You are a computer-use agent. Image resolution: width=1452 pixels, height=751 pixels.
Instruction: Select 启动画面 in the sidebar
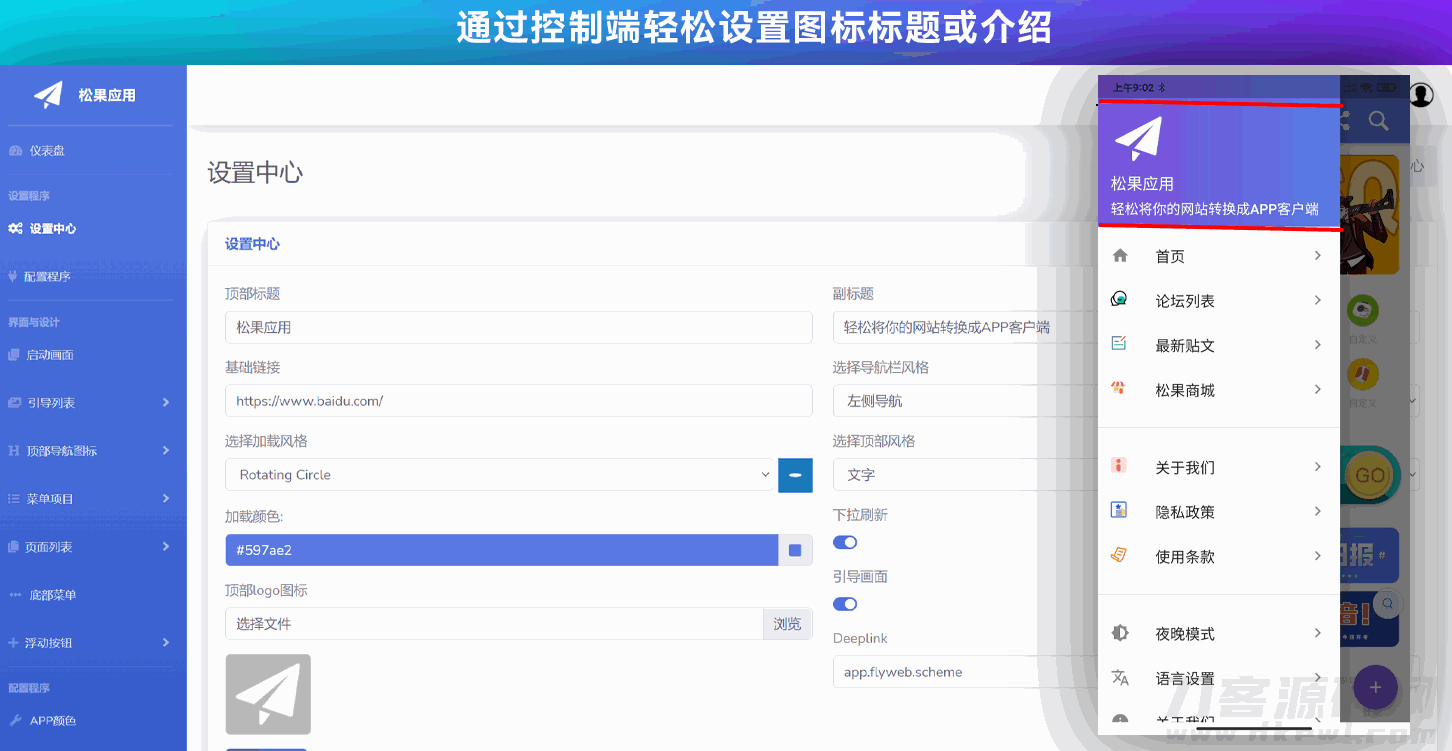pos(50,355)
